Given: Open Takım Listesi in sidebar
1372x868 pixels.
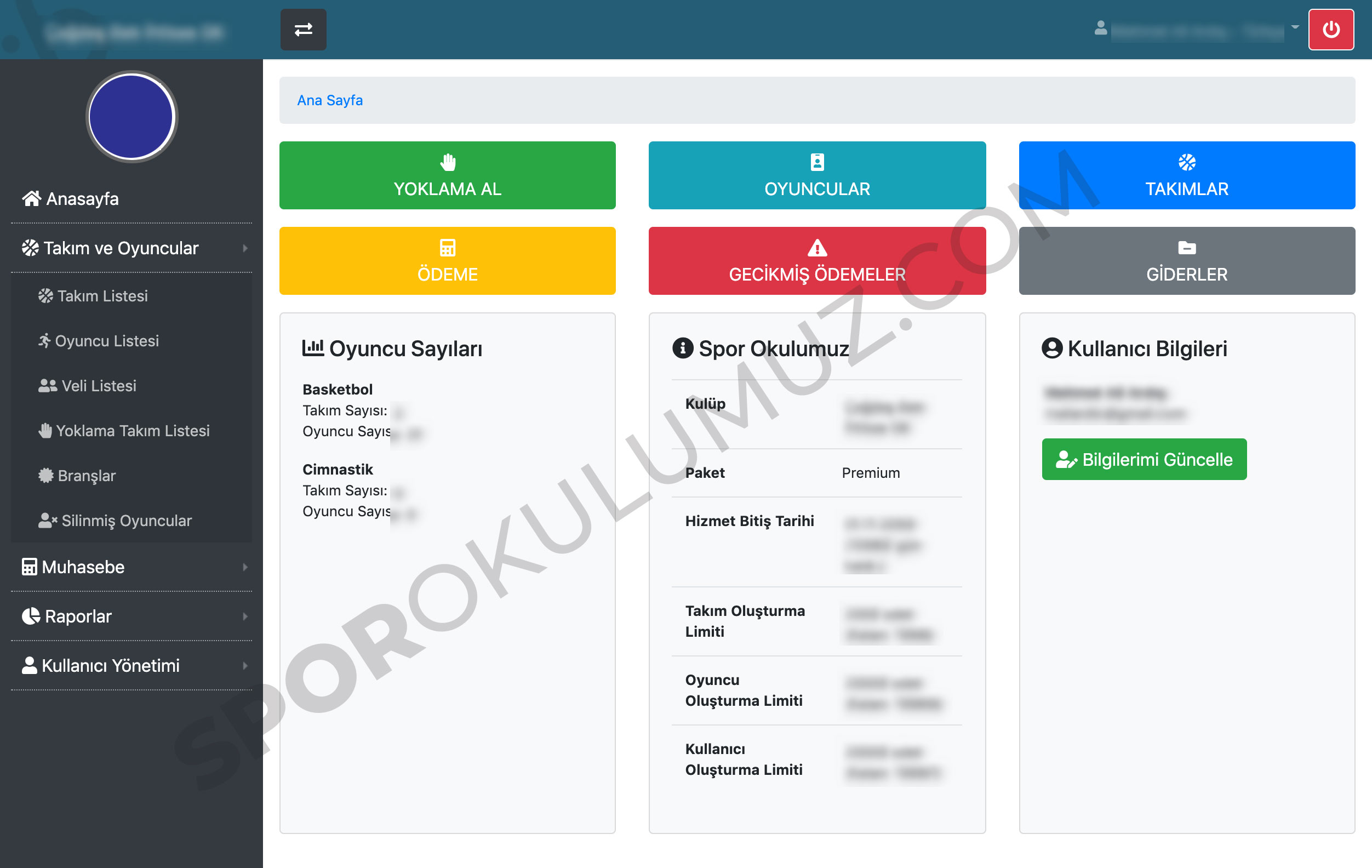Looking at the screenshot, I should 102,296.
